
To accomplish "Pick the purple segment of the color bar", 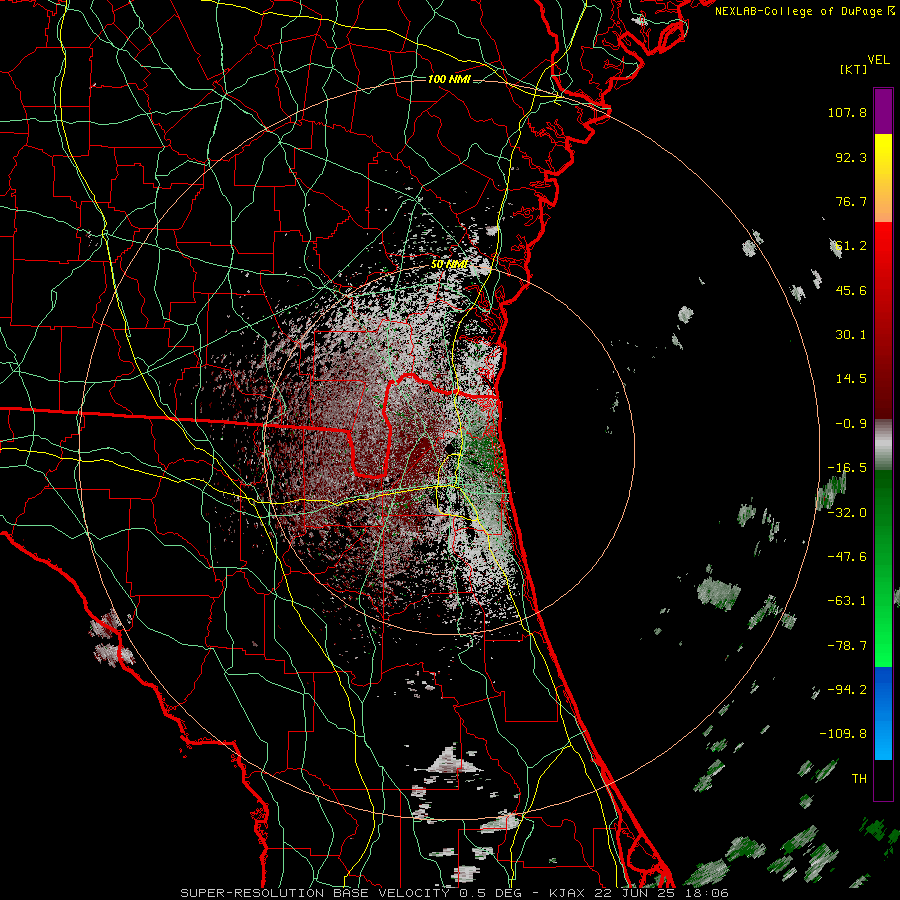I will 883,111.
